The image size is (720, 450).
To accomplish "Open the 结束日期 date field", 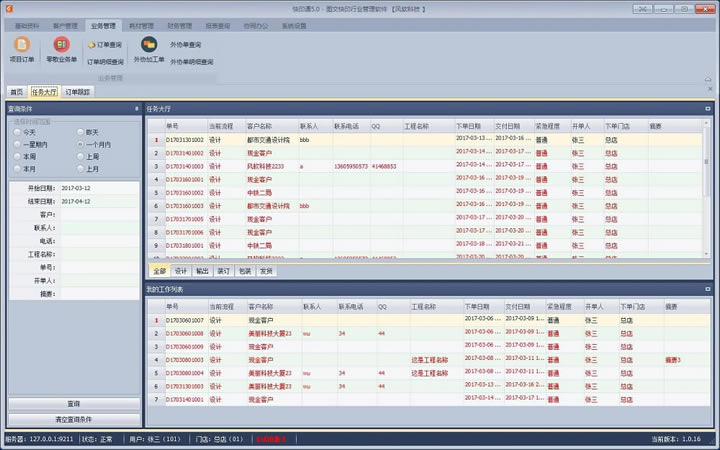I will 99,202.
